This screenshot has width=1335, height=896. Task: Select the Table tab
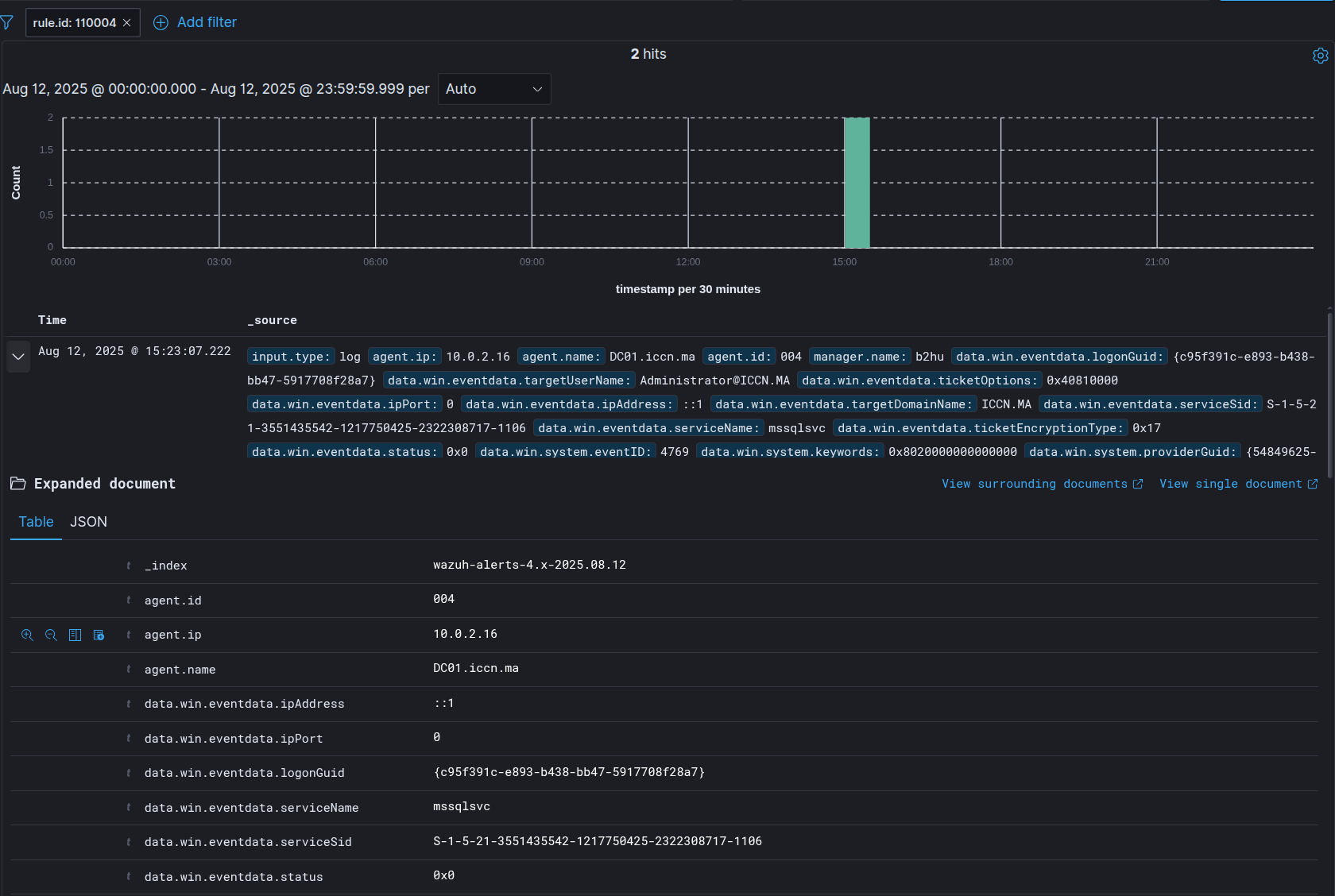point(36,522)
